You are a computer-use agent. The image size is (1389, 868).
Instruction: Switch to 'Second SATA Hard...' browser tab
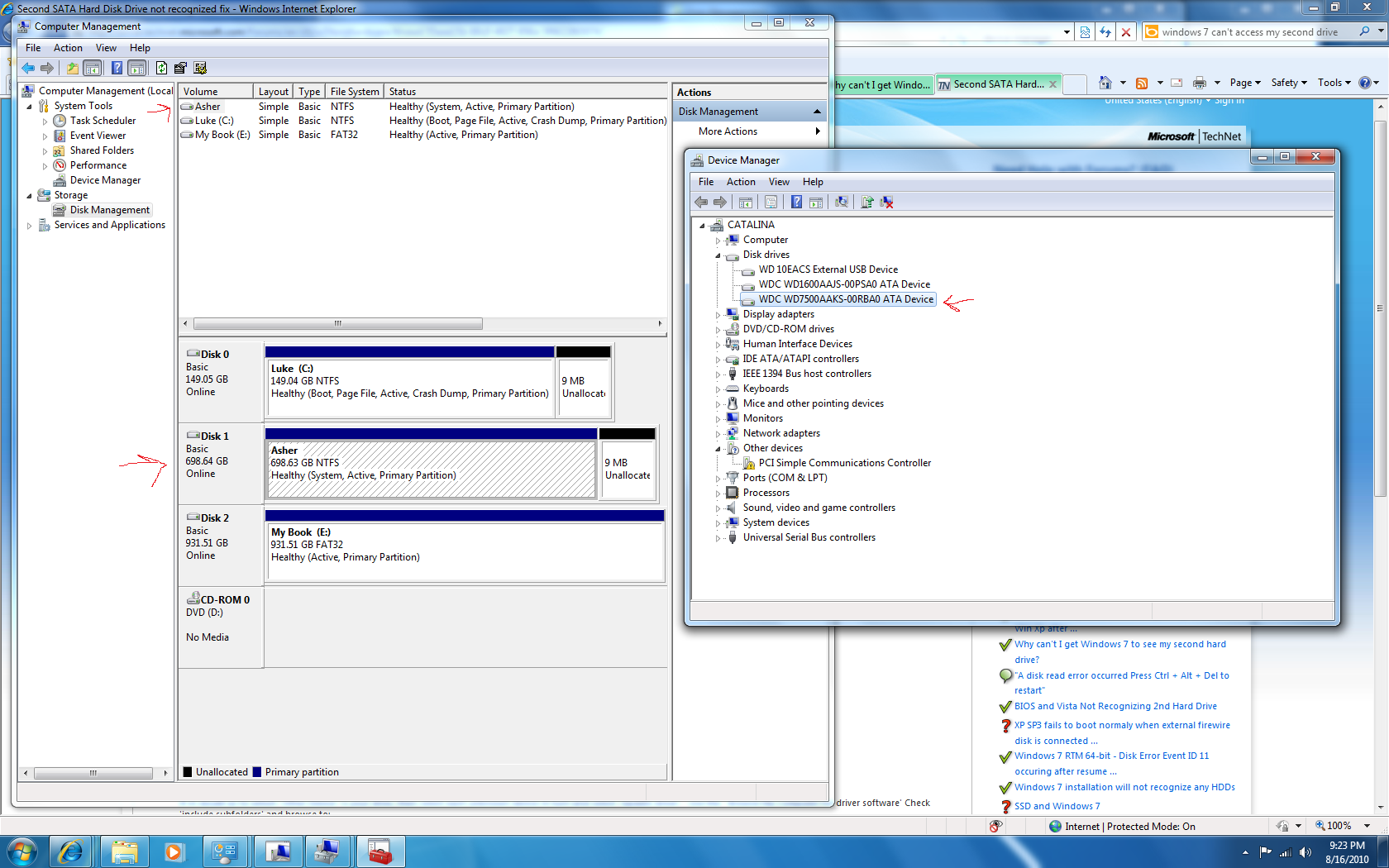tap(998, 84)
